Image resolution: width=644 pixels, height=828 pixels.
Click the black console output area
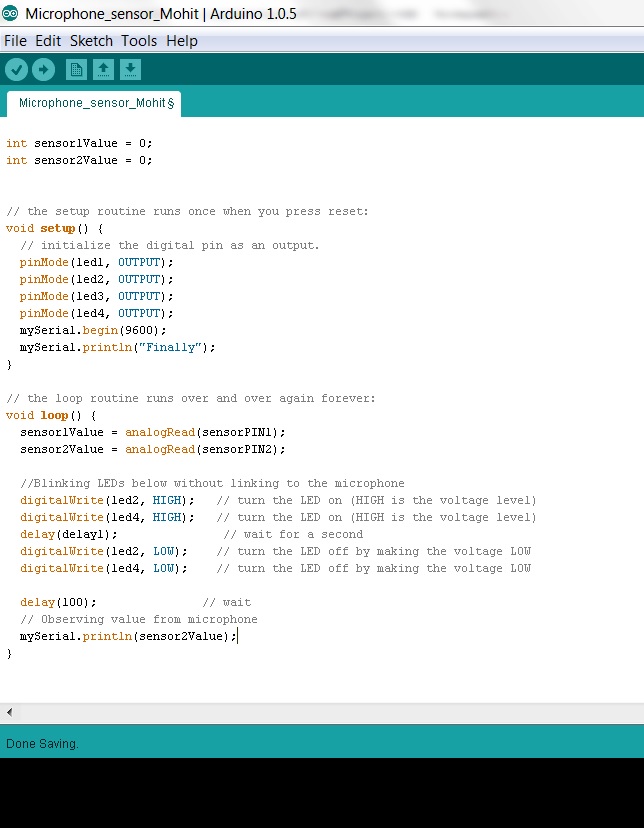point(320,792)
